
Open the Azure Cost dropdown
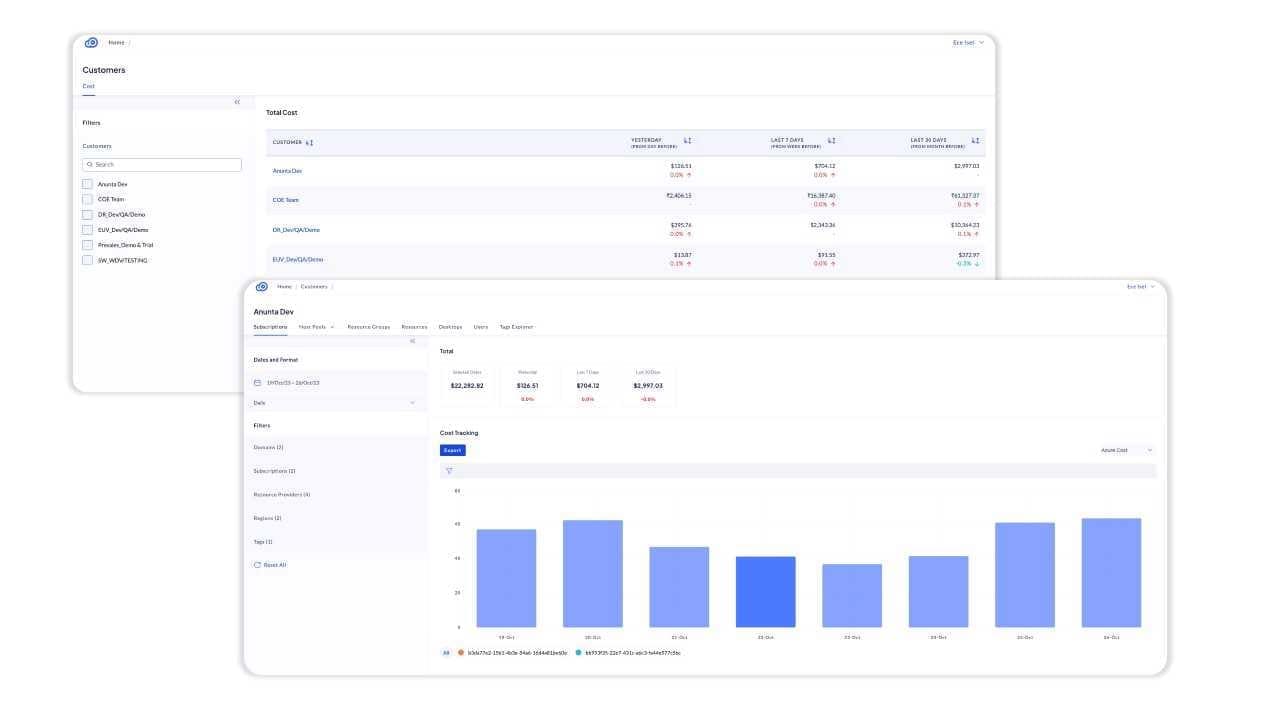1126,450
